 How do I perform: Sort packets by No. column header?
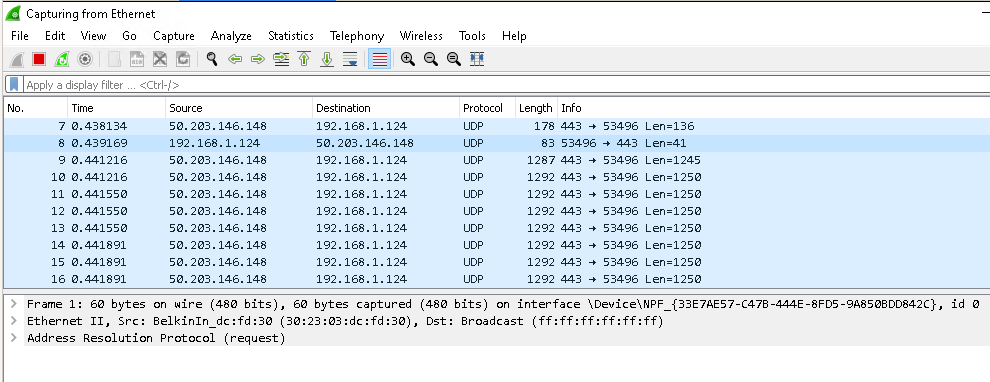pos(35,108)
